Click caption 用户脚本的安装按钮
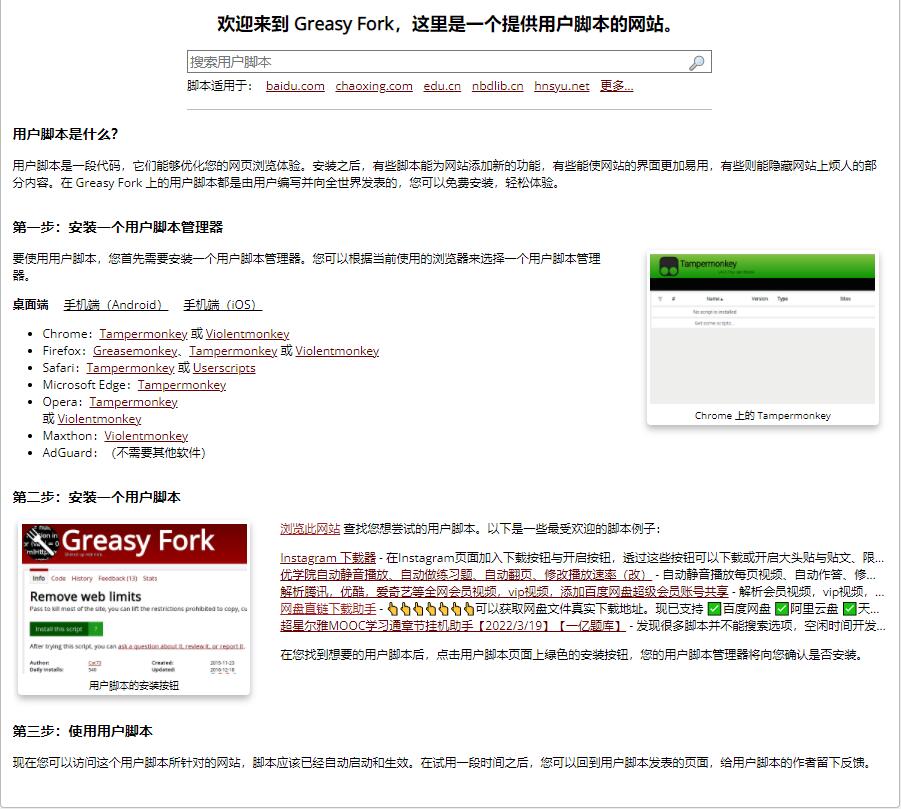Viewport: 901px width, 809px height. (x=134, y=685)
